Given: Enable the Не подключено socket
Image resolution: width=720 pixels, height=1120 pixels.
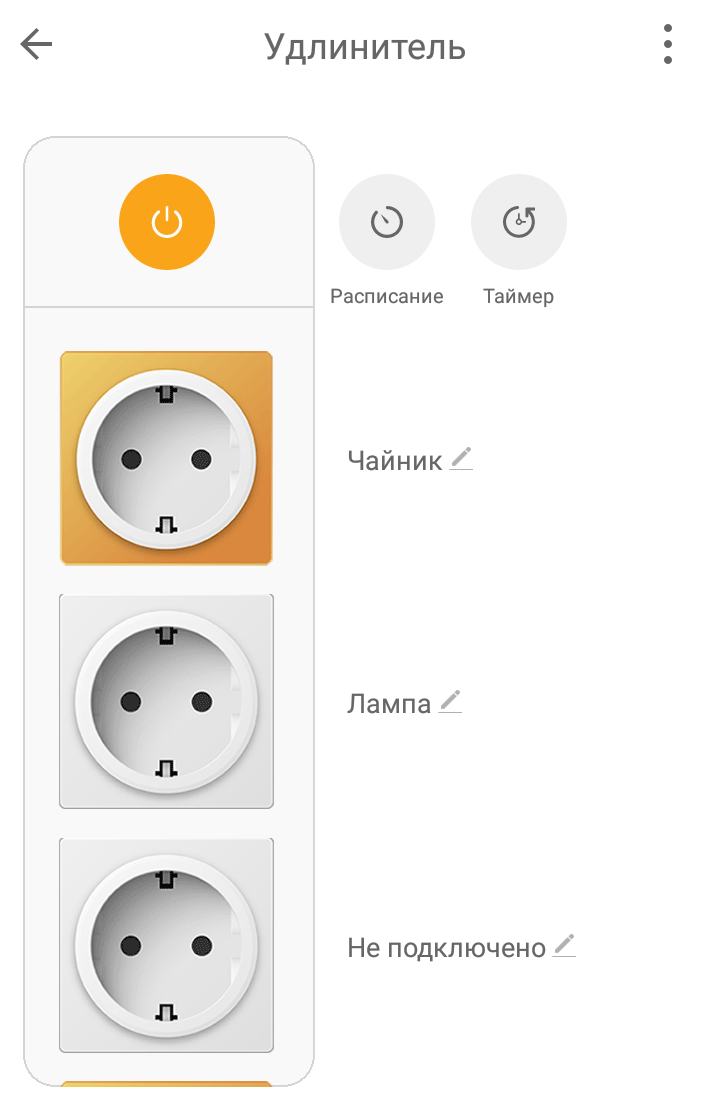Looking at the screenshot, I should coord(166,945).
